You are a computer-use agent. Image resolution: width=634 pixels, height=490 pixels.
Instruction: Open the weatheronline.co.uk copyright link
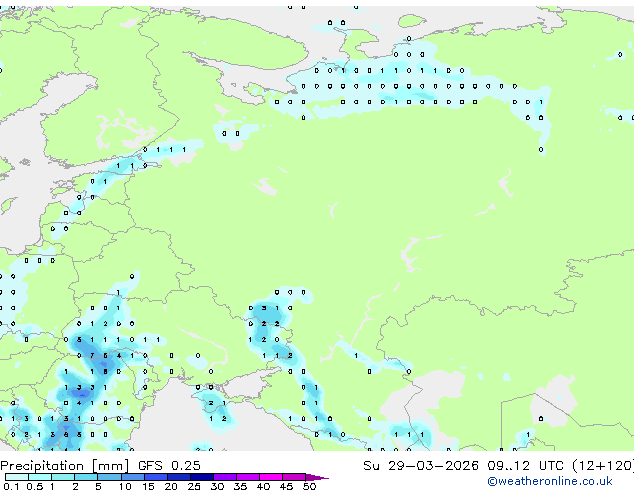pyautogui.click(x=550, y=481)
